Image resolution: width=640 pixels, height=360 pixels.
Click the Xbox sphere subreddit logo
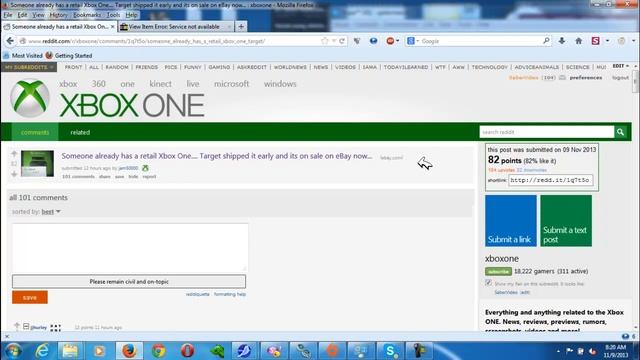(x=30, y=98)
